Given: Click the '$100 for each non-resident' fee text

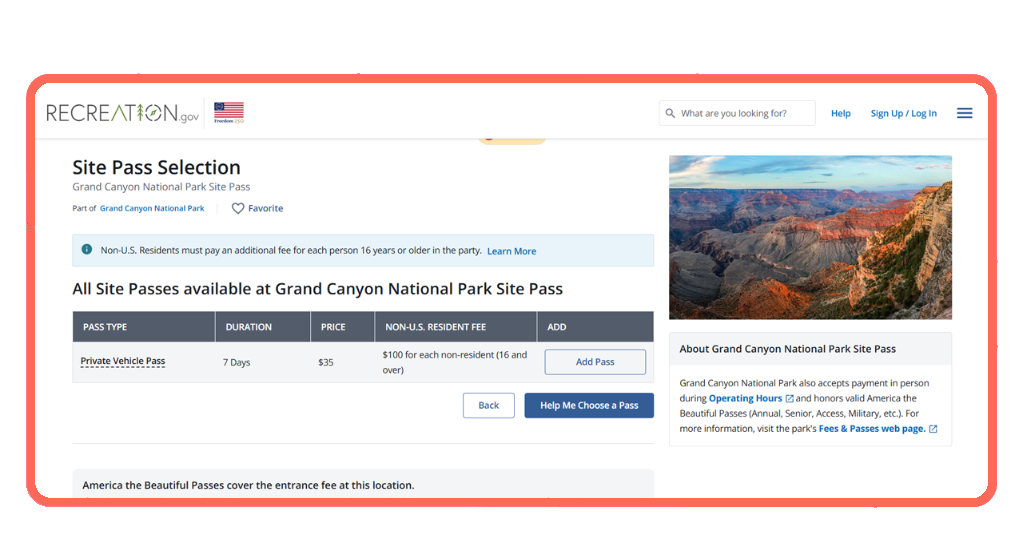Looking at the screenshot, I should click(x=455, y=362).
